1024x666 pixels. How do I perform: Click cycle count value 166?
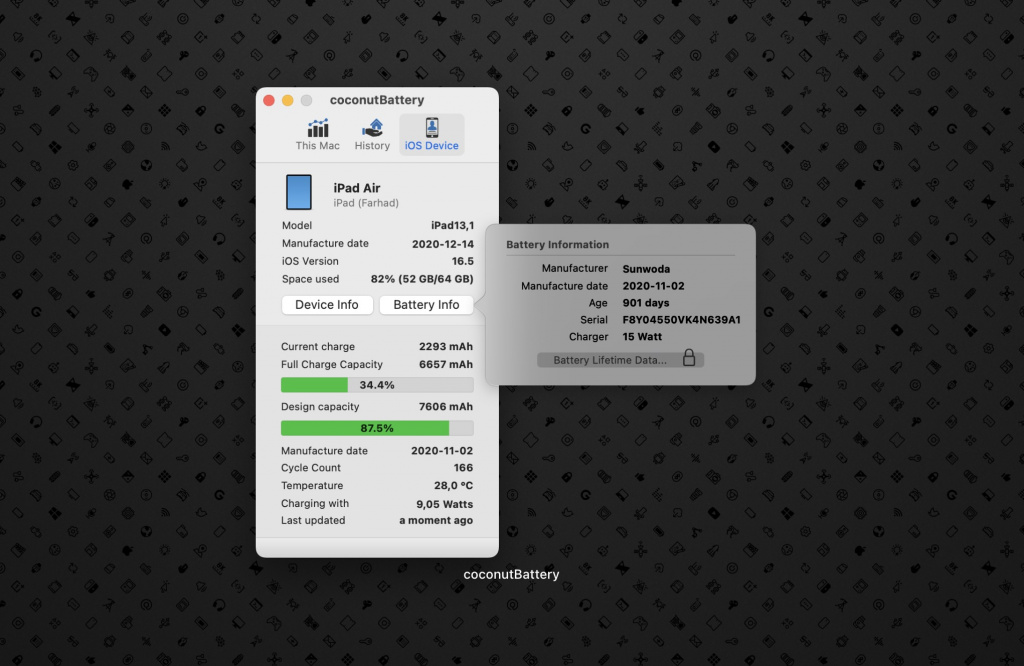[463, 468]
